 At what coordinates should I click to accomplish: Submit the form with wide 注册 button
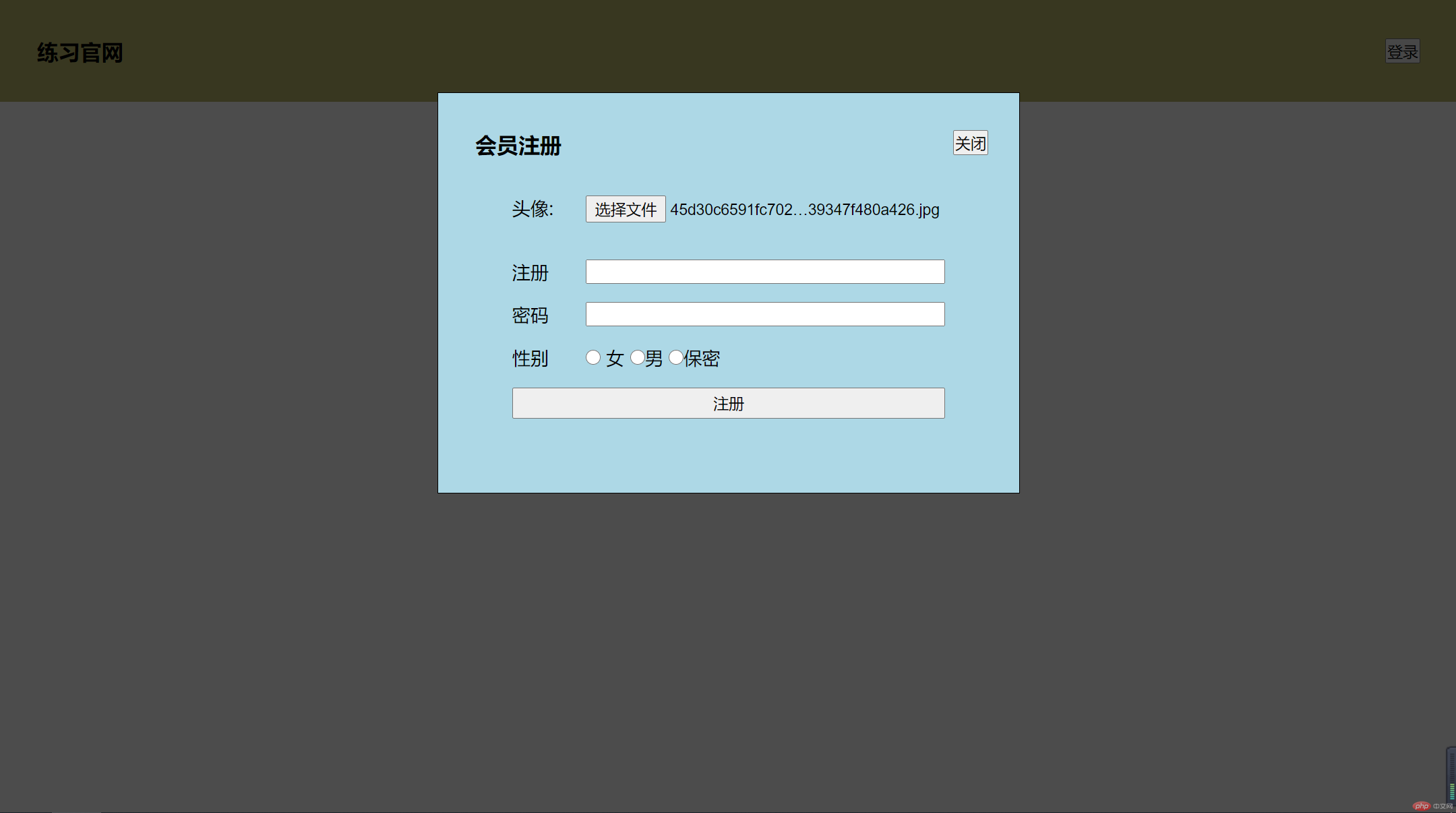pyautogui.click(x=728, y=403)
